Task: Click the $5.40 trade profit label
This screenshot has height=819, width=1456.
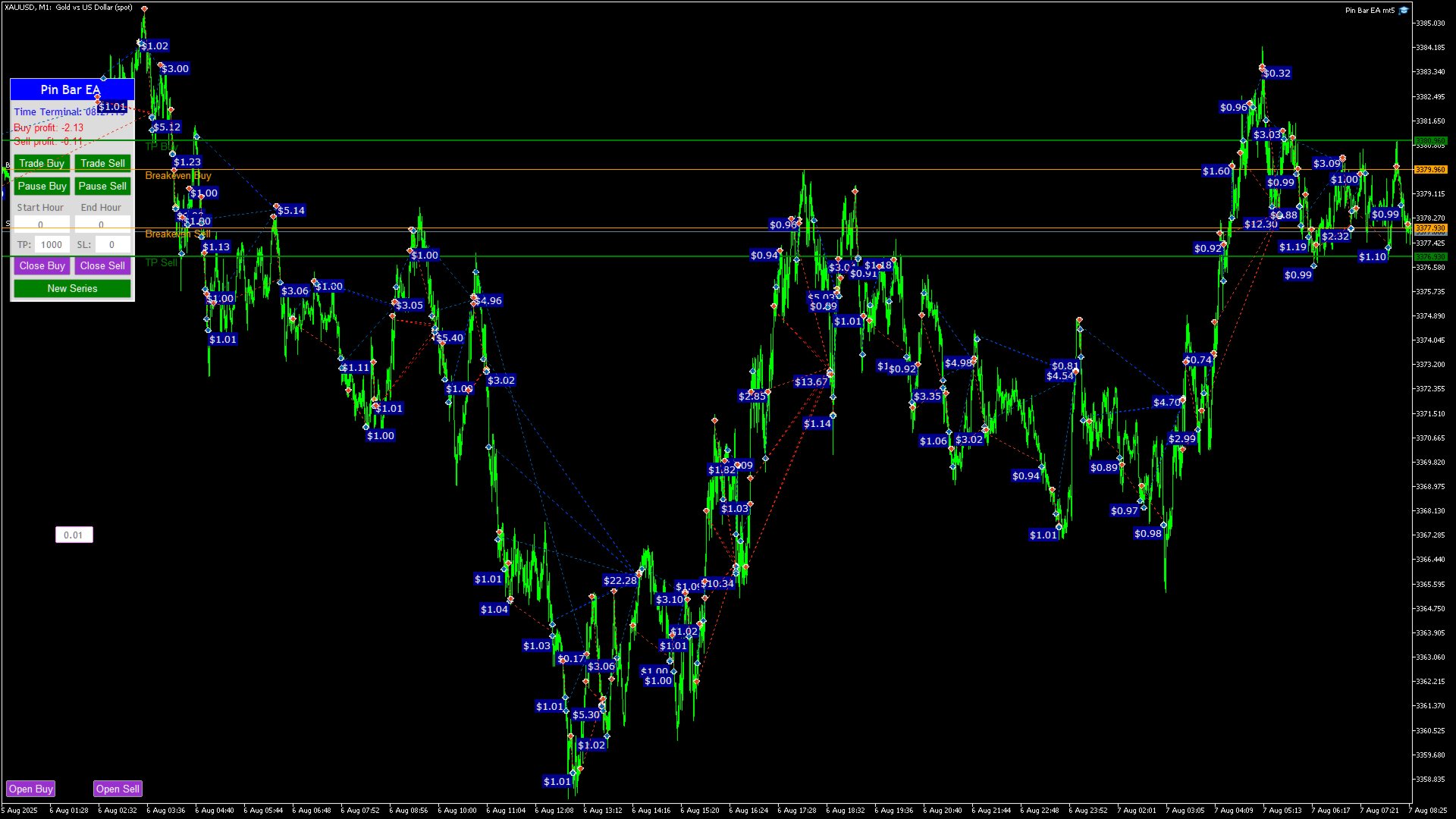Action: point(450,338)
